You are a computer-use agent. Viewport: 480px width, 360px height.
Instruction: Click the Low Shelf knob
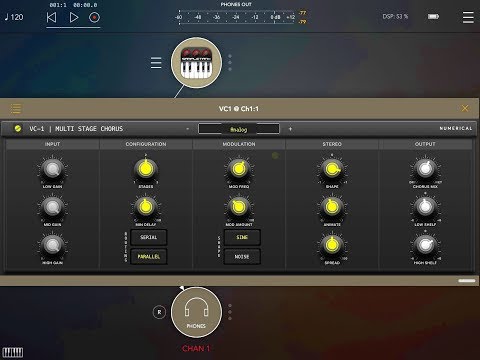click(x=425, y=207)
